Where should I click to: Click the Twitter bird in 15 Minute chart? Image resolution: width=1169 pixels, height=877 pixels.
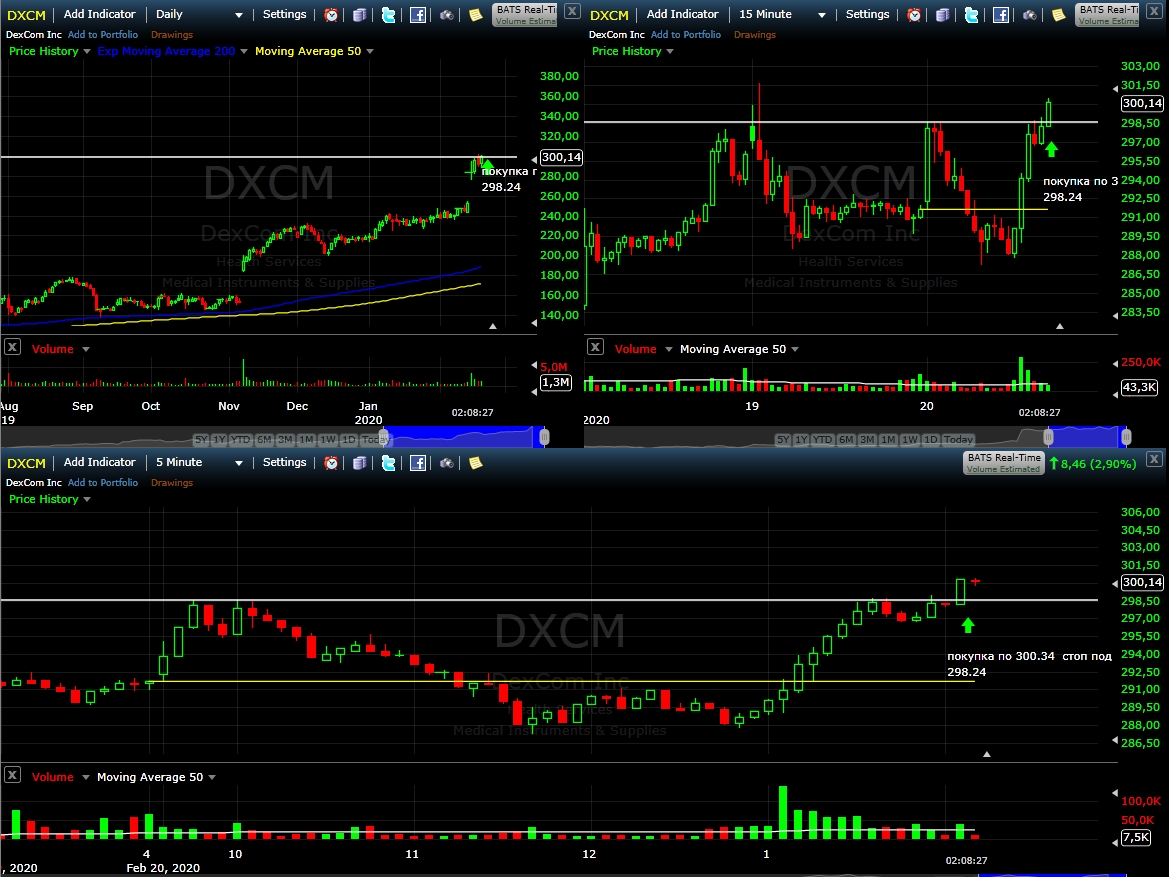971,15
